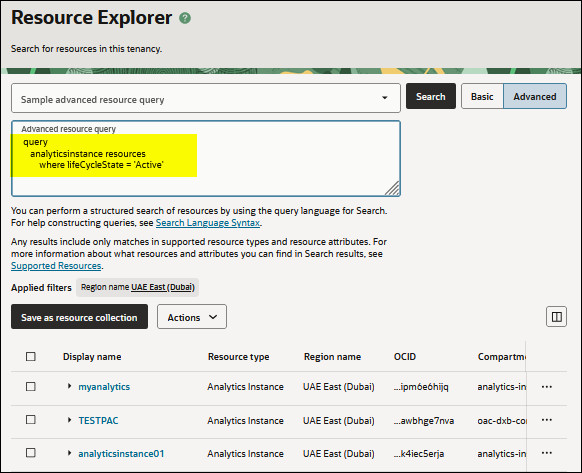Expand the myanalytics row

tap(69, 386)
